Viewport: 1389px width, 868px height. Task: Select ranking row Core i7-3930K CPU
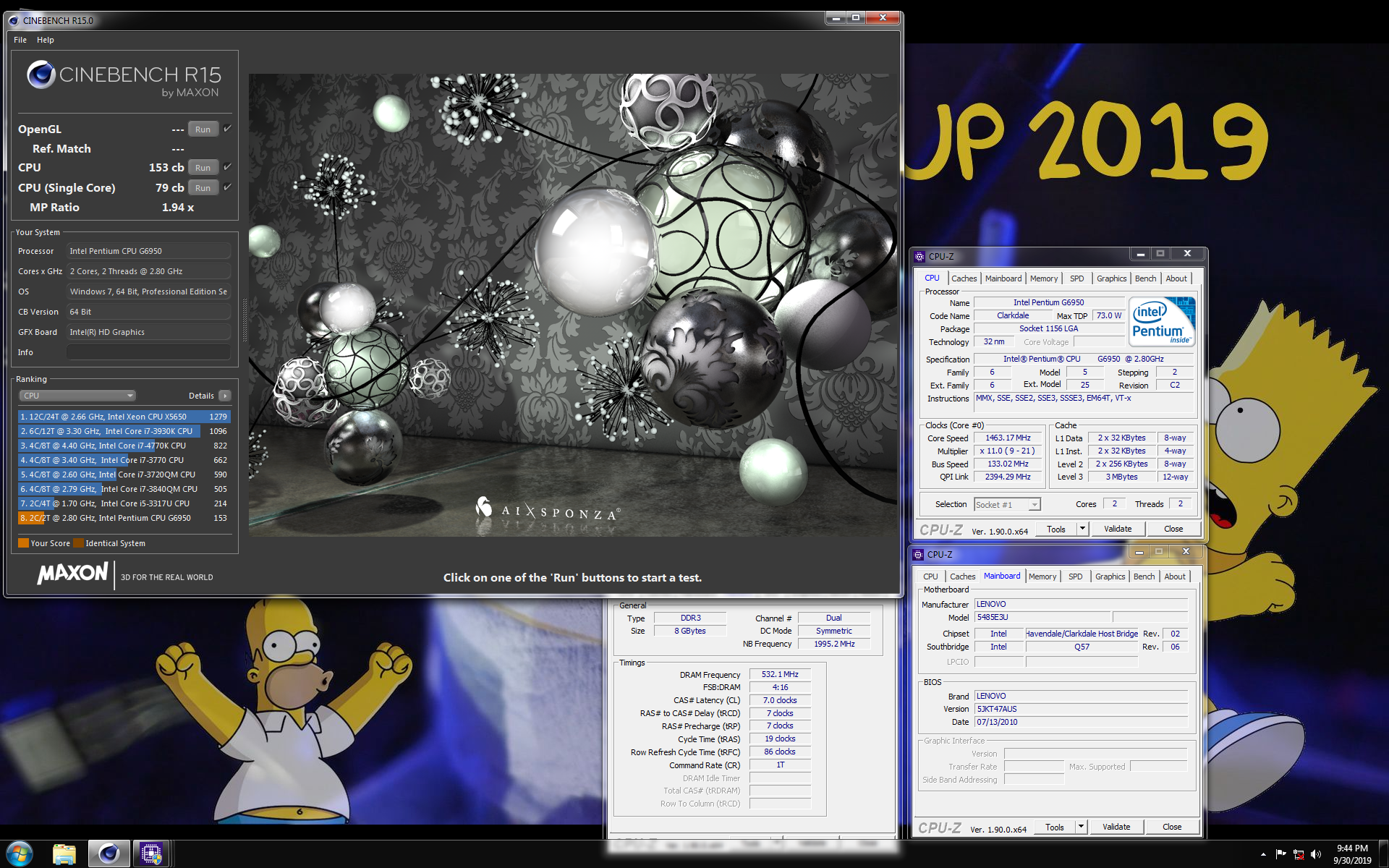click(124, 431)
